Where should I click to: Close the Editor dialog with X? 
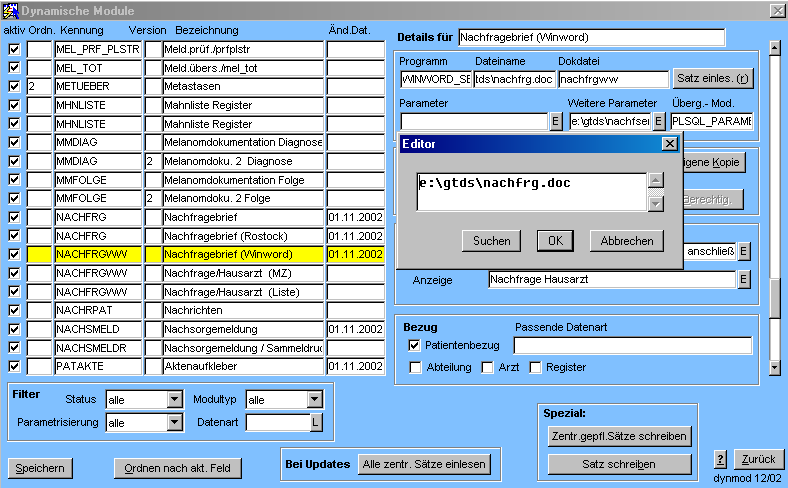(x=670, y=144)
